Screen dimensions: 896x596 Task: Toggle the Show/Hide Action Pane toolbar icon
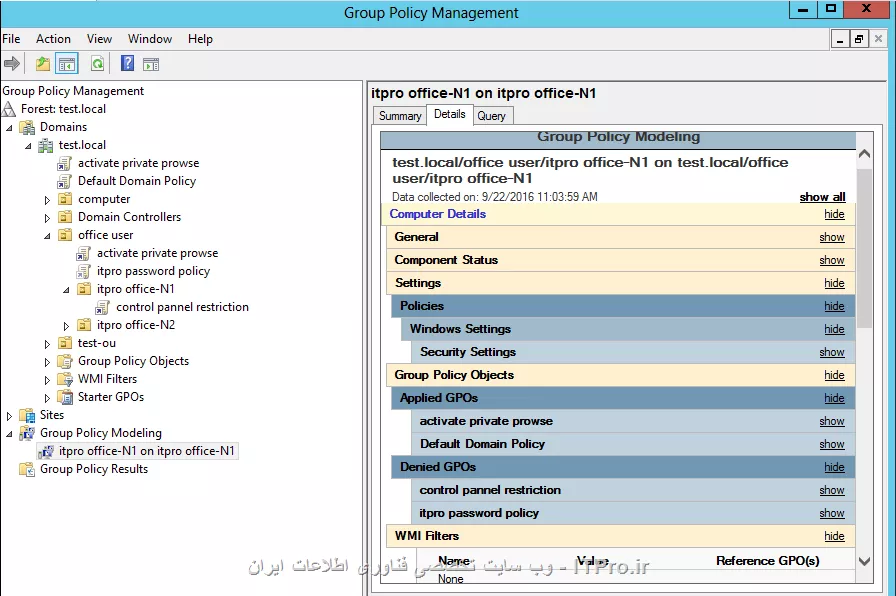pos(151,65)
